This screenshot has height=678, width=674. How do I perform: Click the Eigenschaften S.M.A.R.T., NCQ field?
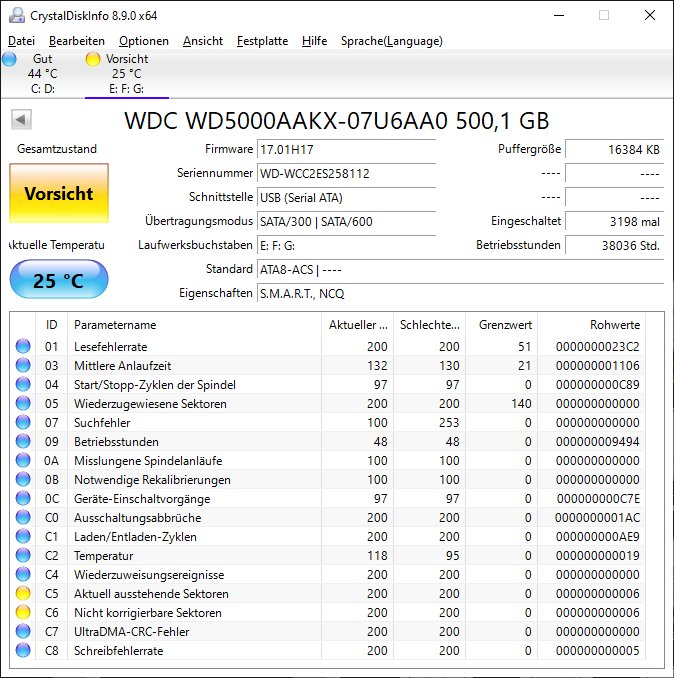click(460, 294)
